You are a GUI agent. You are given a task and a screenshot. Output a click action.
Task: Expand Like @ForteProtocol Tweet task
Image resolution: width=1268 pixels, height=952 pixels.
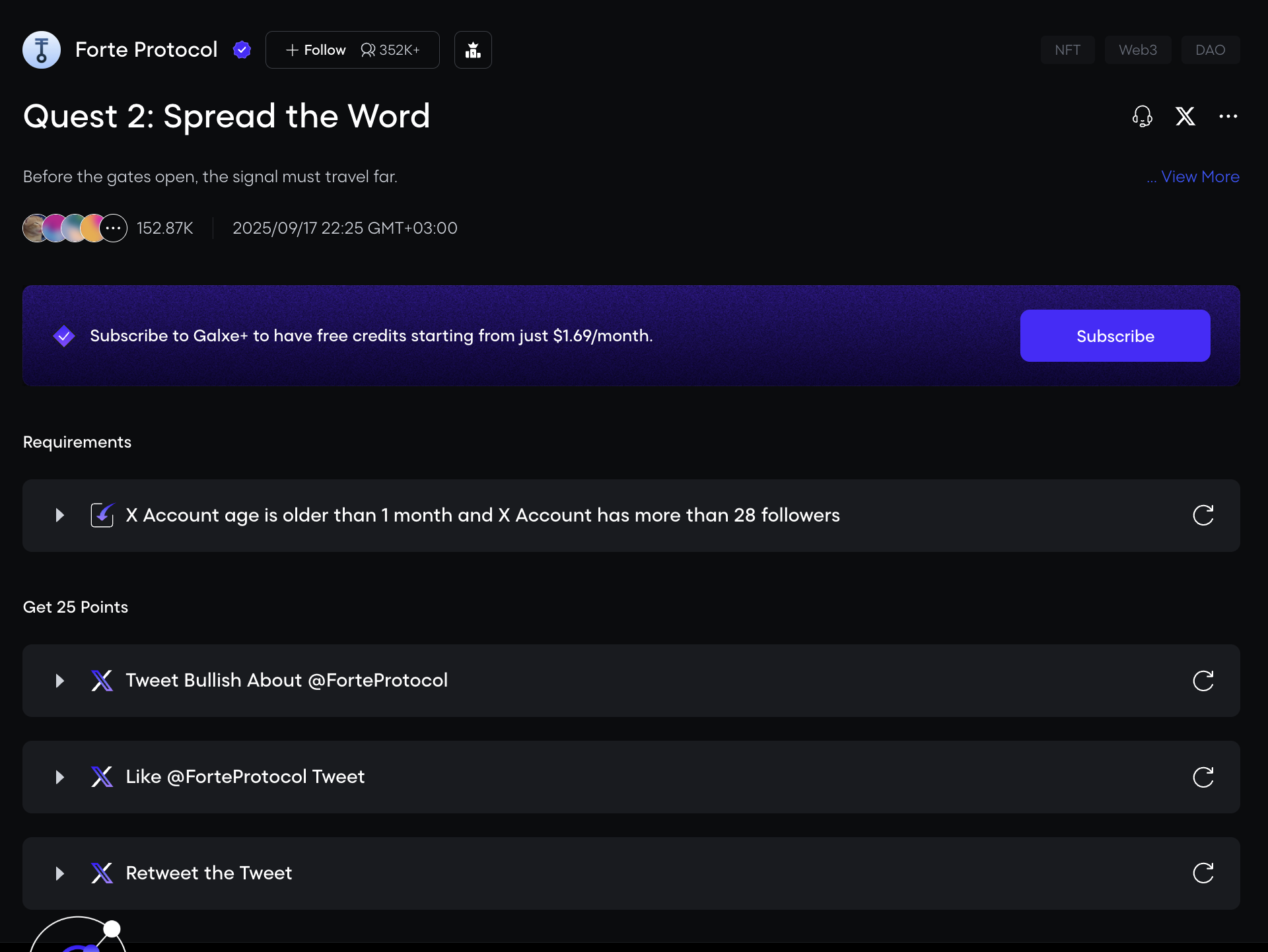point(59,777)
